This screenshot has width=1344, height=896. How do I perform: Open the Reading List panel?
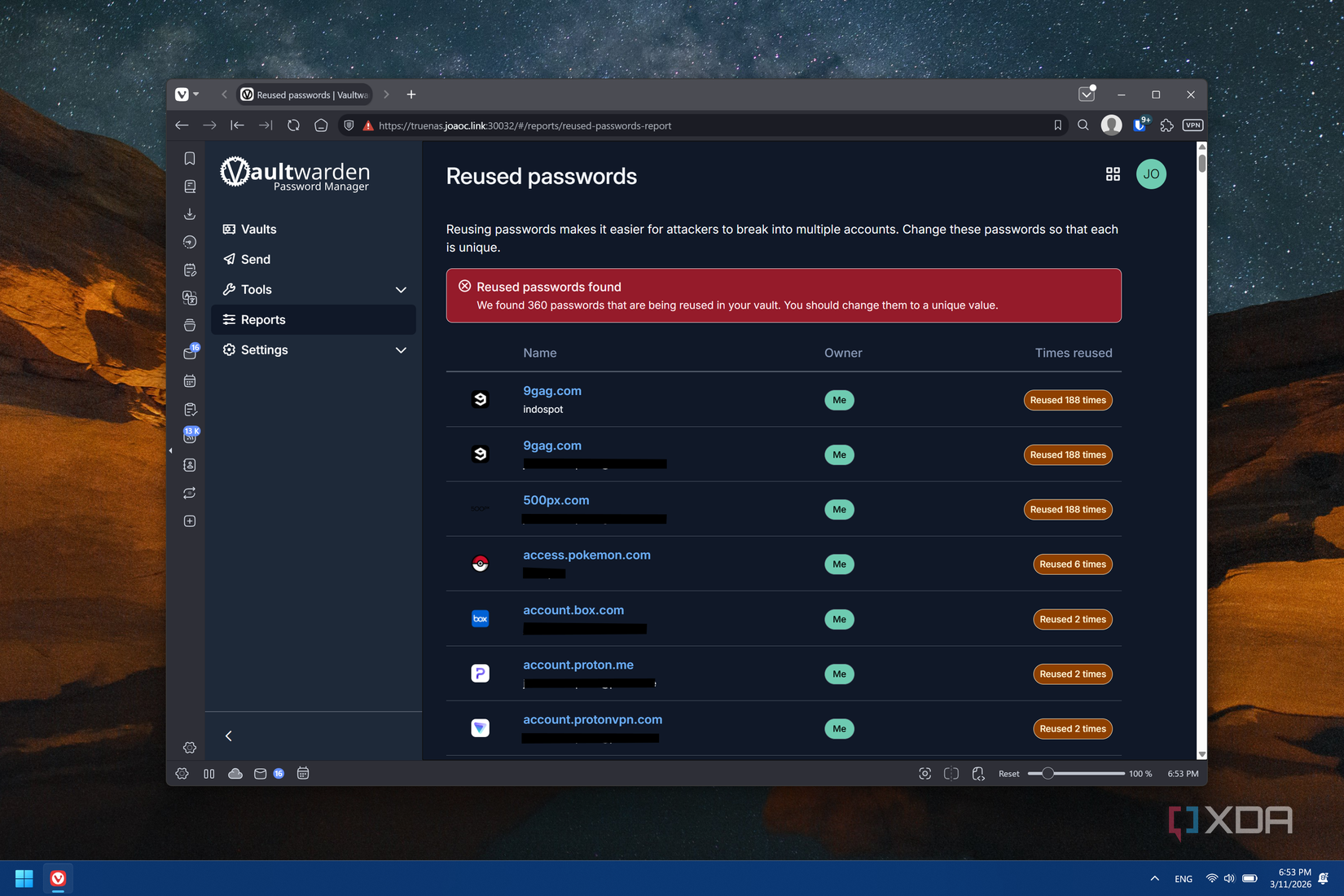tap(190, 187)
